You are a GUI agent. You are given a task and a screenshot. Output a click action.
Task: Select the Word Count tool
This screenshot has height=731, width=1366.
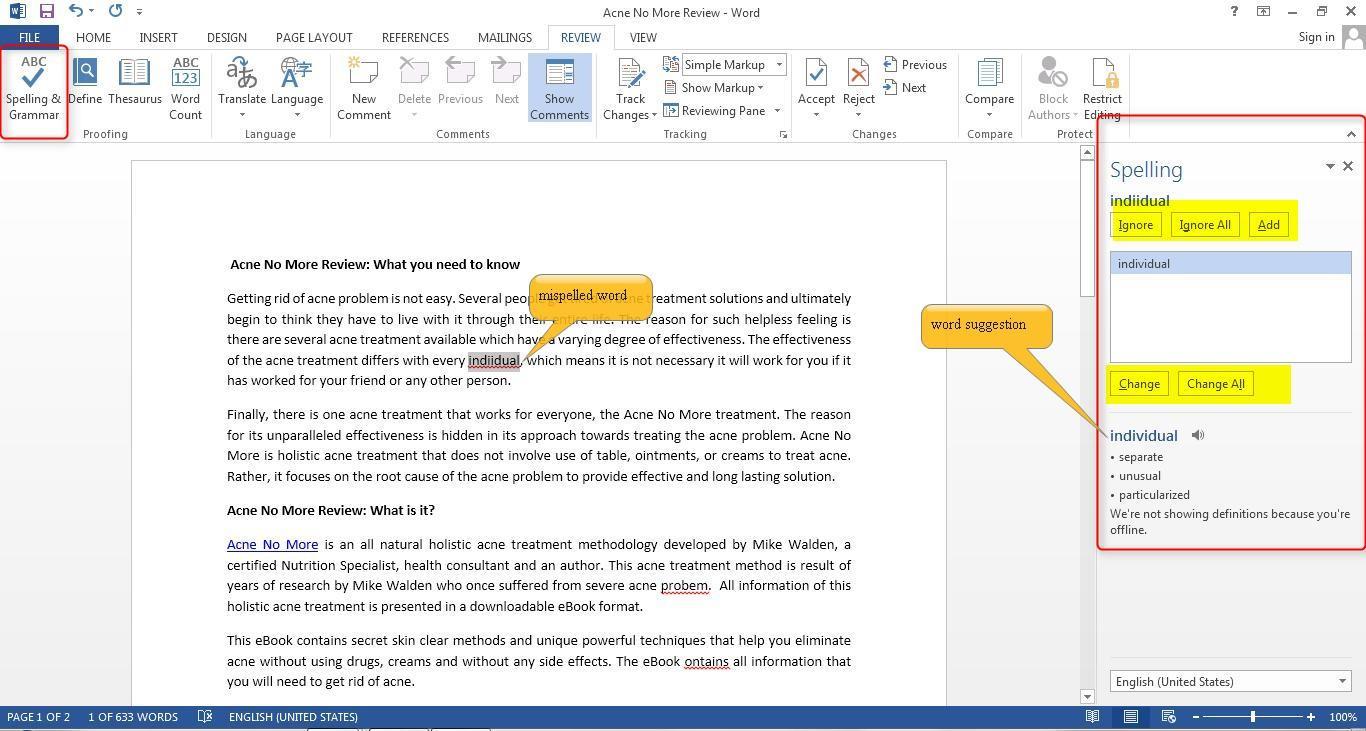coord(185,88)
